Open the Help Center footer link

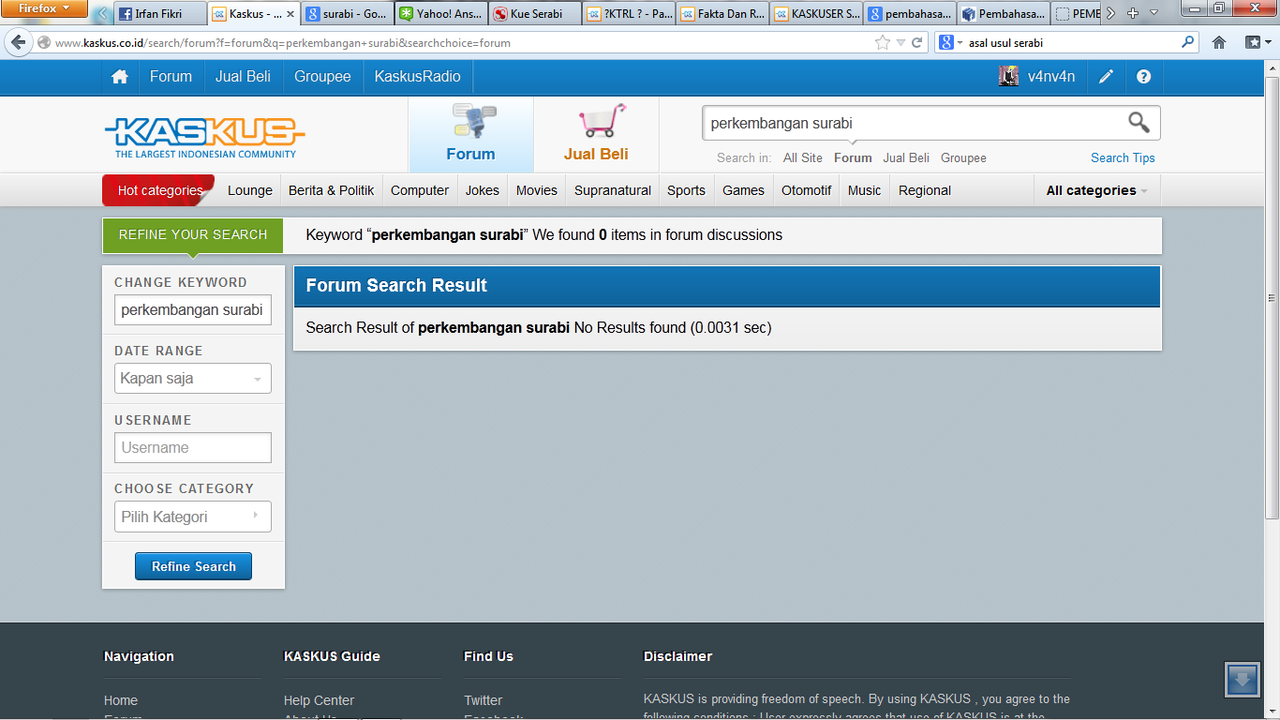coord(319,700)
